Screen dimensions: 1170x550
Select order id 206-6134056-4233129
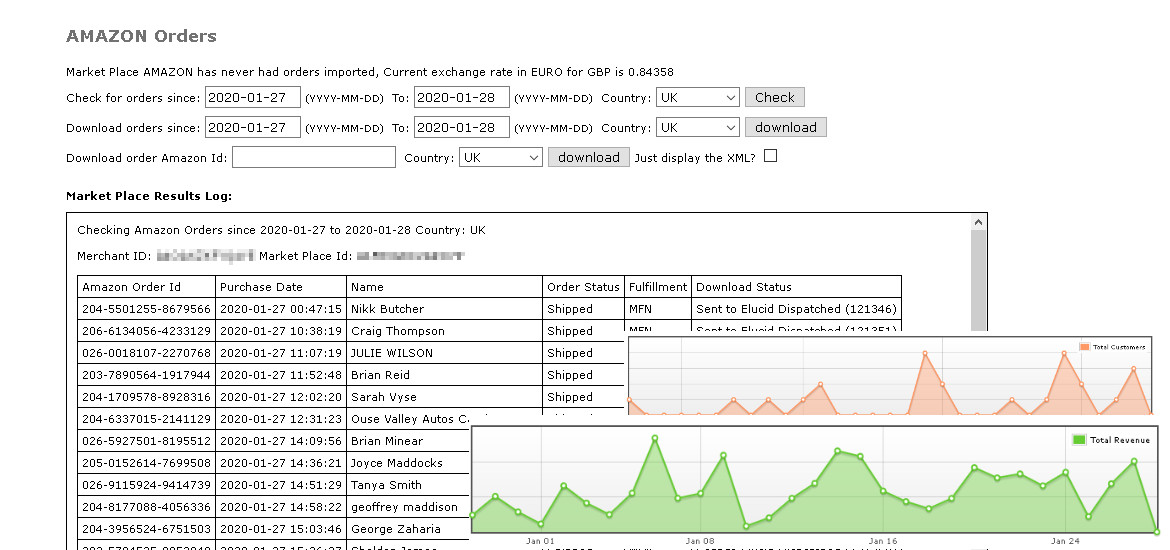146,331
